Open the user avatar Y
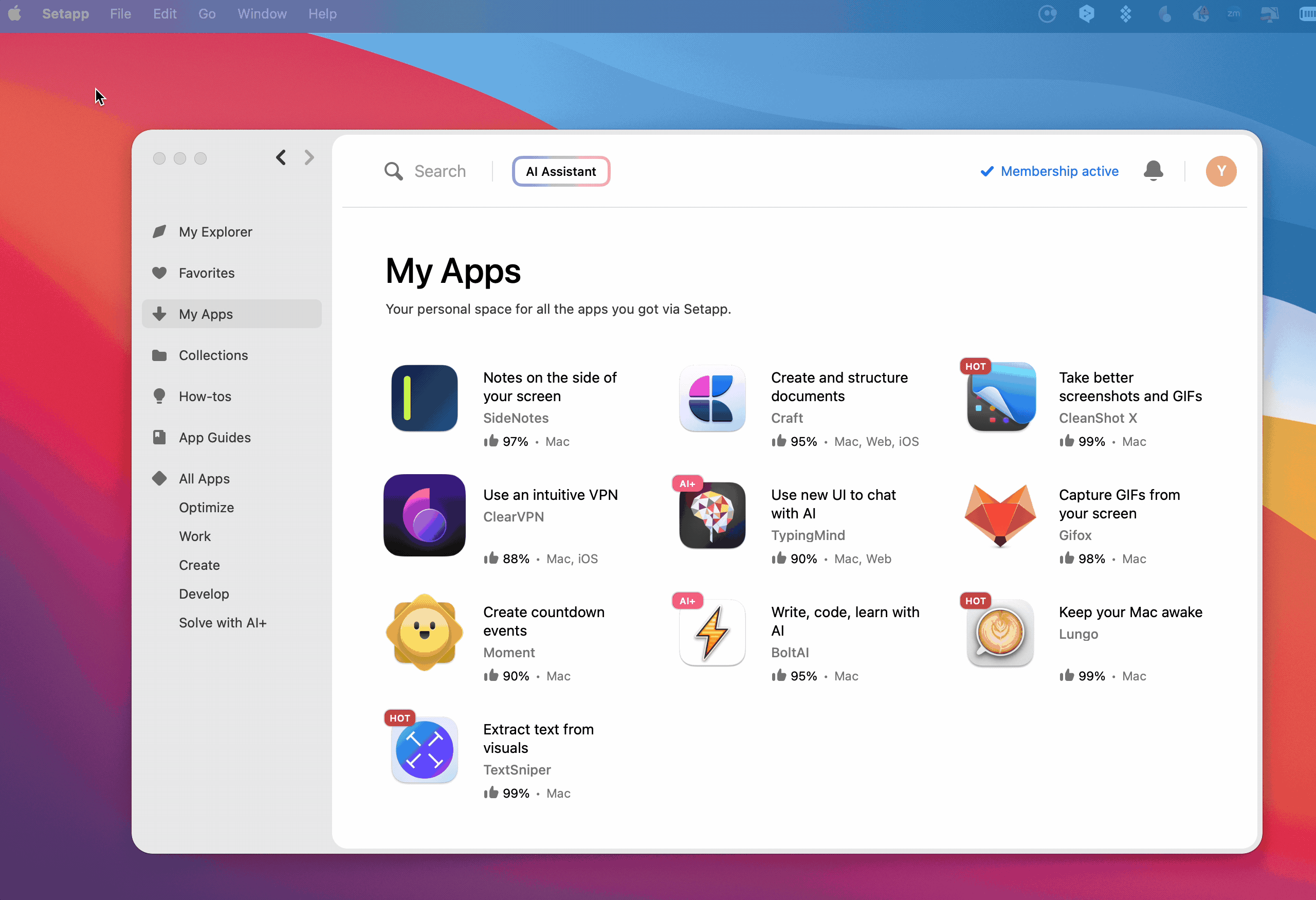This screenshot has width=1316, height=900. coord(1221,171)
